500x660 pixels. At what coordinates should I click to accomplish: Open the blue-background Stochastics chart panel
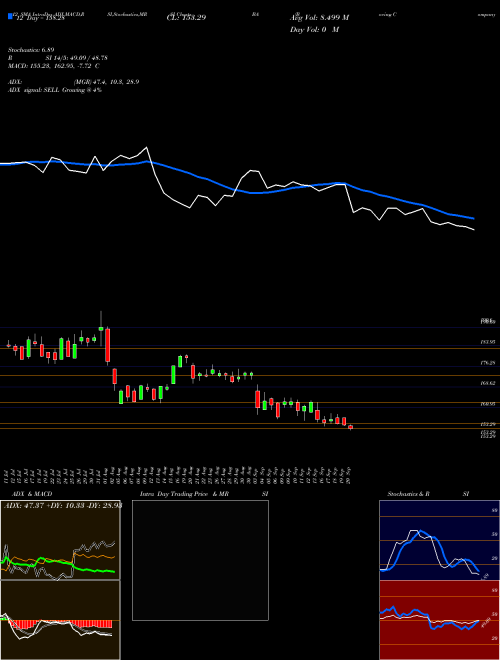pos(439,540)
